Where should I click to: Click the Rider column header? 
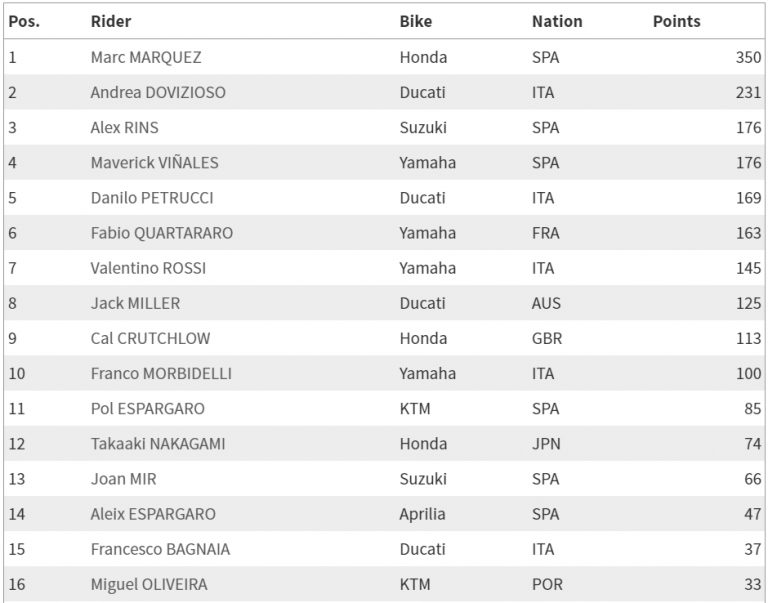point(111,21)
